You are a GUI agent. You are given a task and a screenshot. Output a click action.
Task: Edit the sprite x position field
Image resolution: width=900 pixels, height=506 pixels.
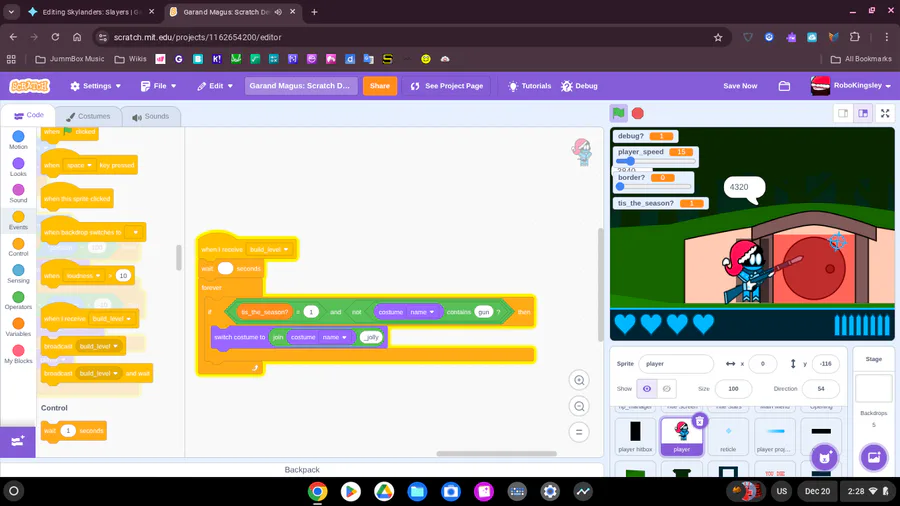[x=762, y=364]
